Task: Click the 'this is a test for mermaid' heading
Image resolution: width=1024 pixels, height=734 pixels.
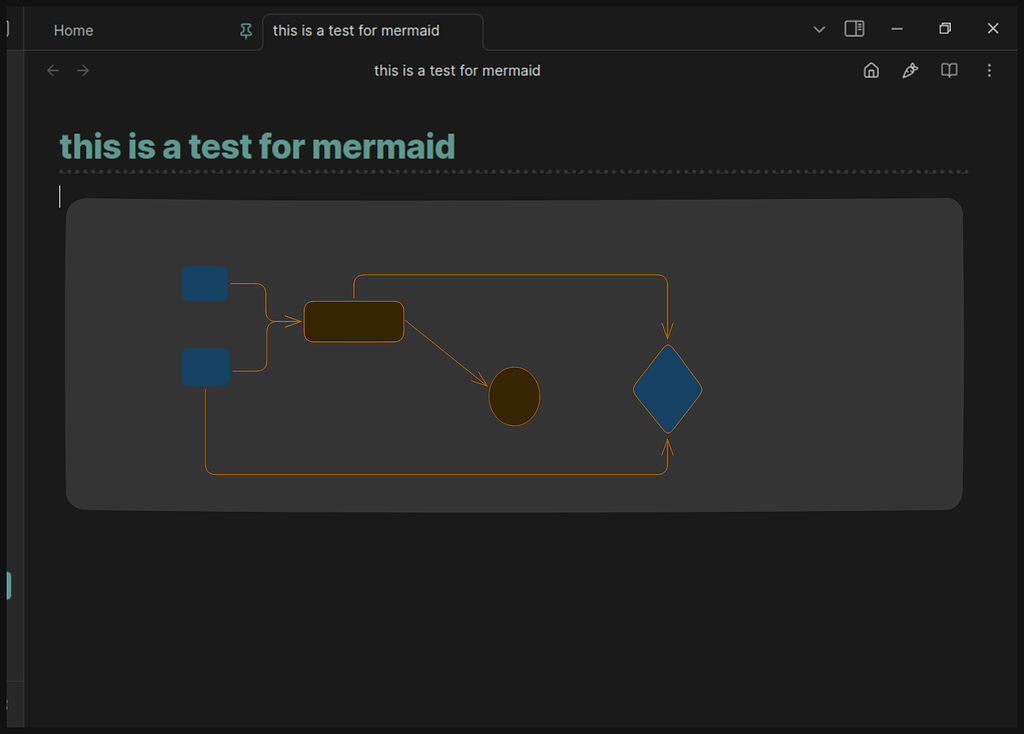Action: click(x=257, y=146)
